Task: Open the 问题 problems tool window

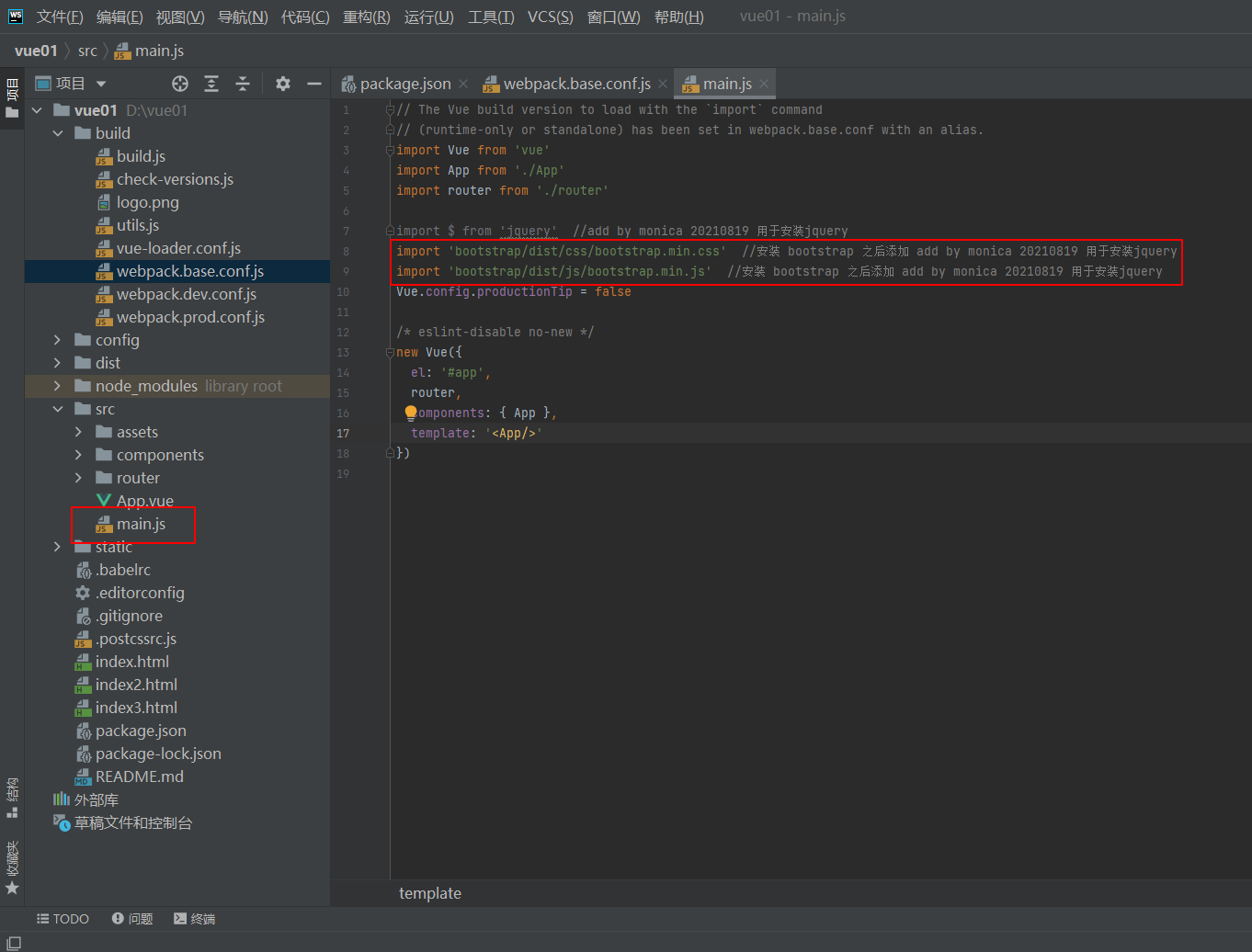Action: 132,919
